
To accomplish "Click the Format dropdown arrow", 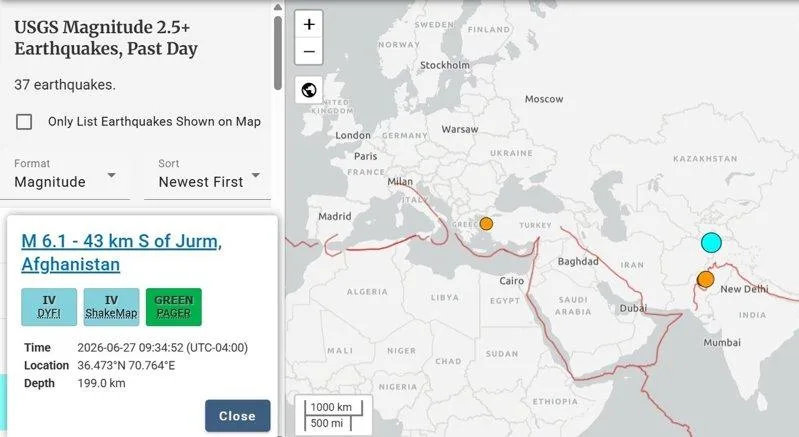I will click(x=111, y=176).
